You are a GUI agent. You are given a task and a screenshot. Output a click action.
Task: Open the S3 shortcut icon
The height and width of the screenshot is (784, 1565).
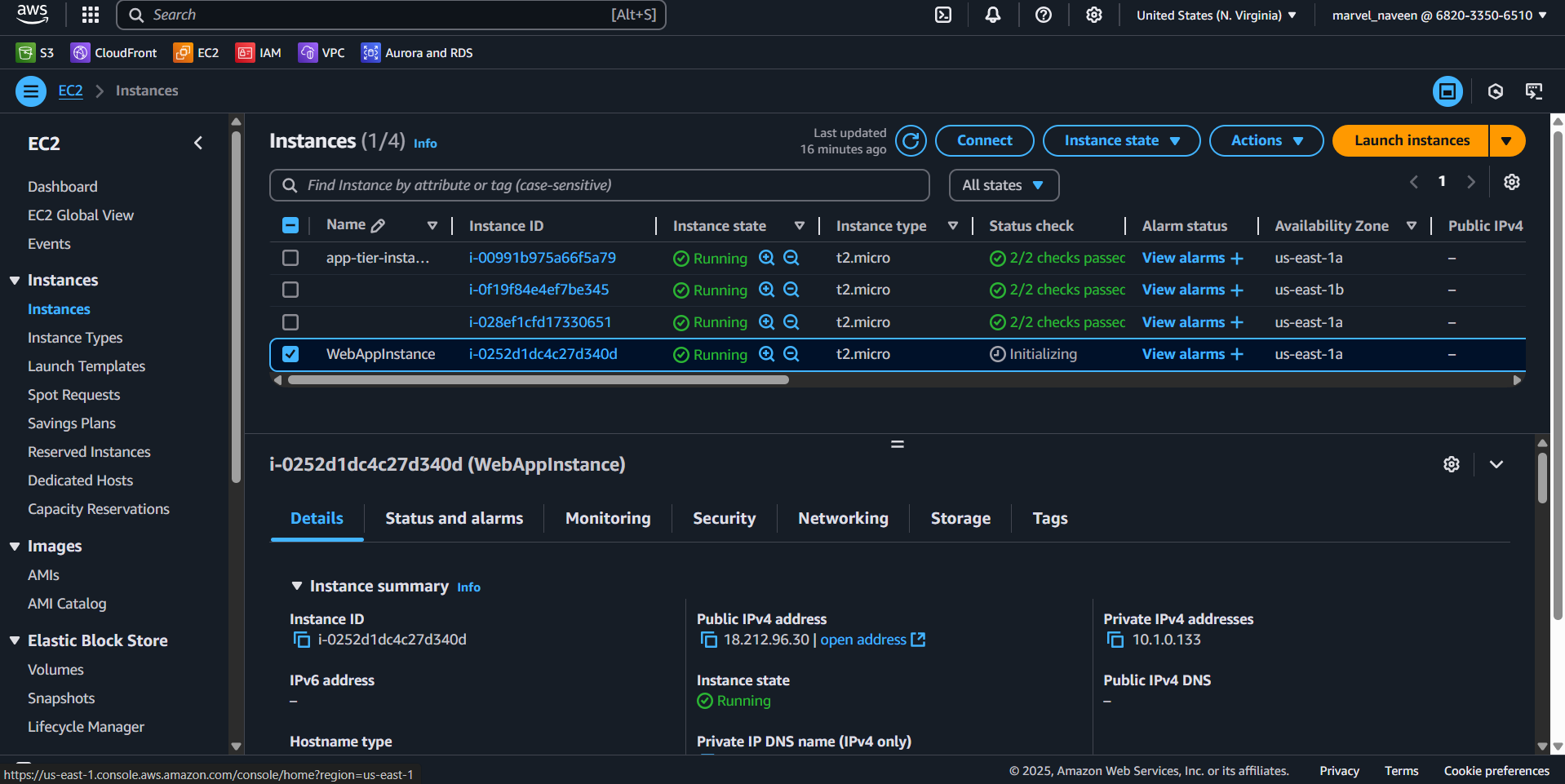pos(26,53)
